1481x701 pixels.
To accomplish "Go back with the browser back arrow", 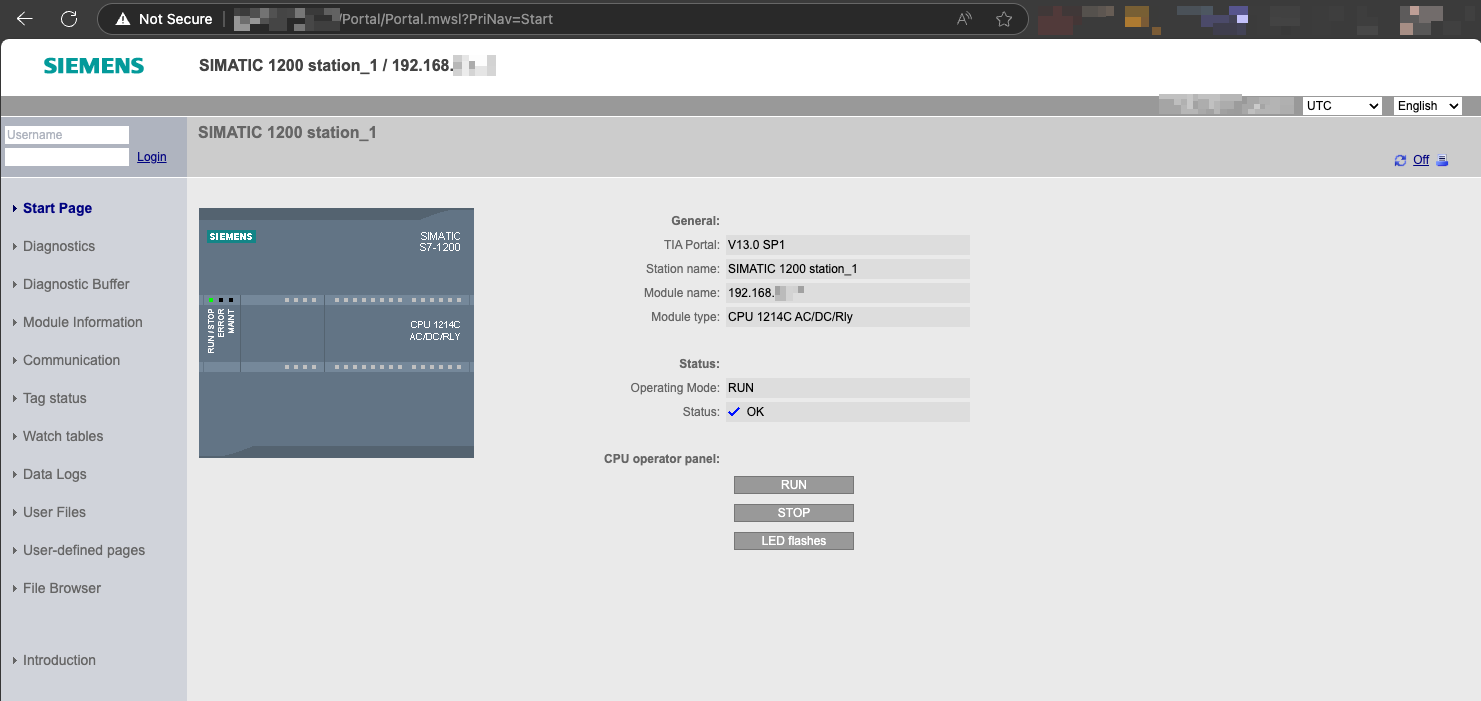I will pos(25,19).
